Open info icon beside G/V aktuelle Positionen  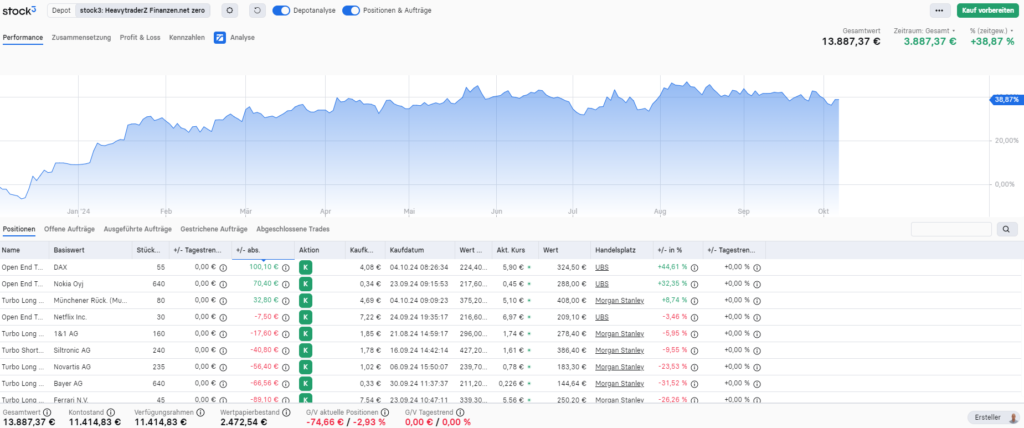tap(385, 412)
